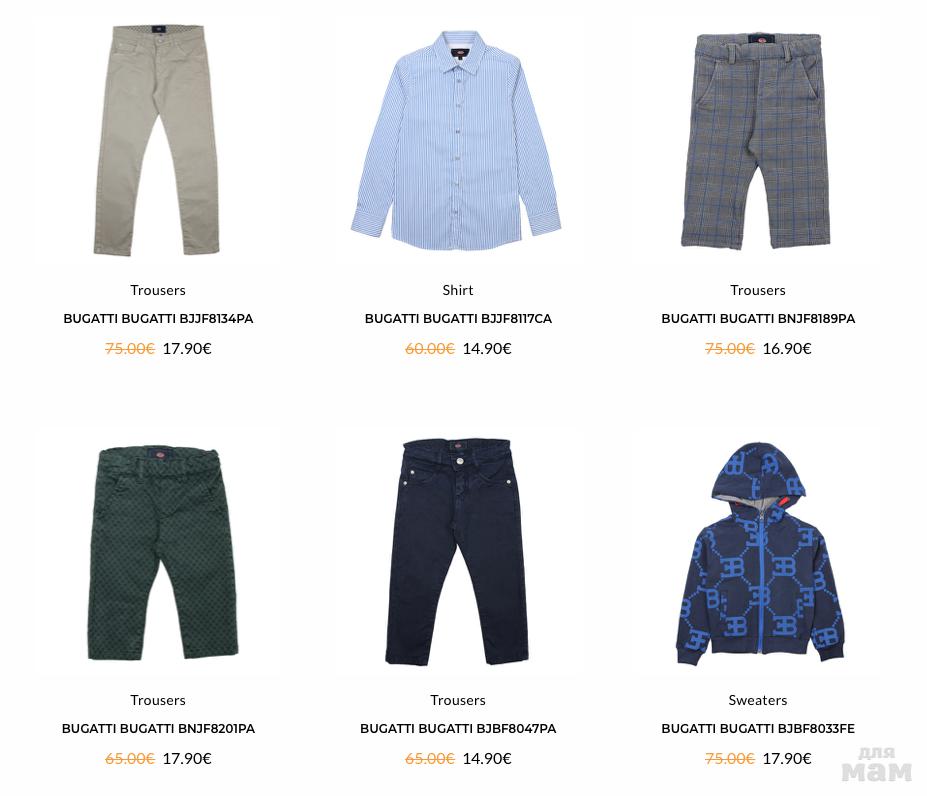The width and height of the screenshot is (927, 796).
Task: Open the blue striped shirt image
Action: pos(456,140)
